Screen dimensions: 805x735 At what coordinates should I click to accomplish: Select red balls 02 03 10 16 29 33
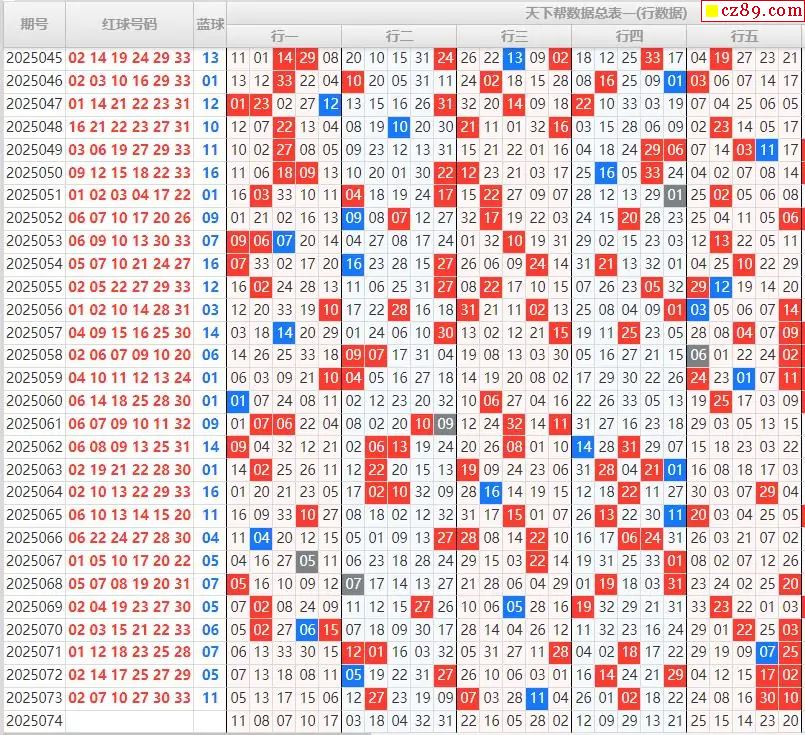[129, 81]
